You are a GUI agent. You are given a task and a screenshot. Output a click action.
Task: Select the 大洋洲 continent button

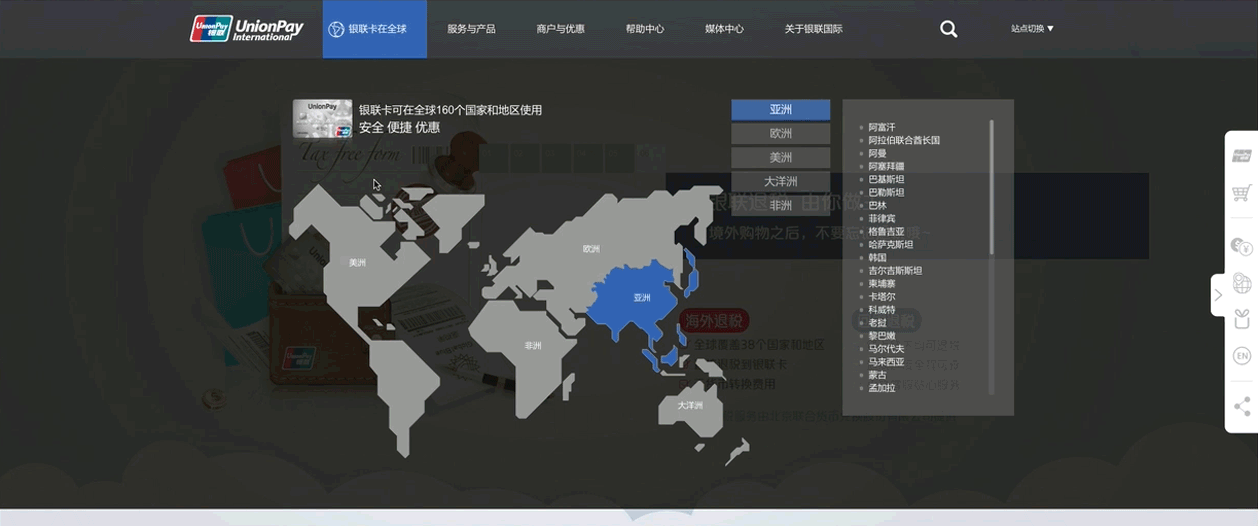point(781,182)
